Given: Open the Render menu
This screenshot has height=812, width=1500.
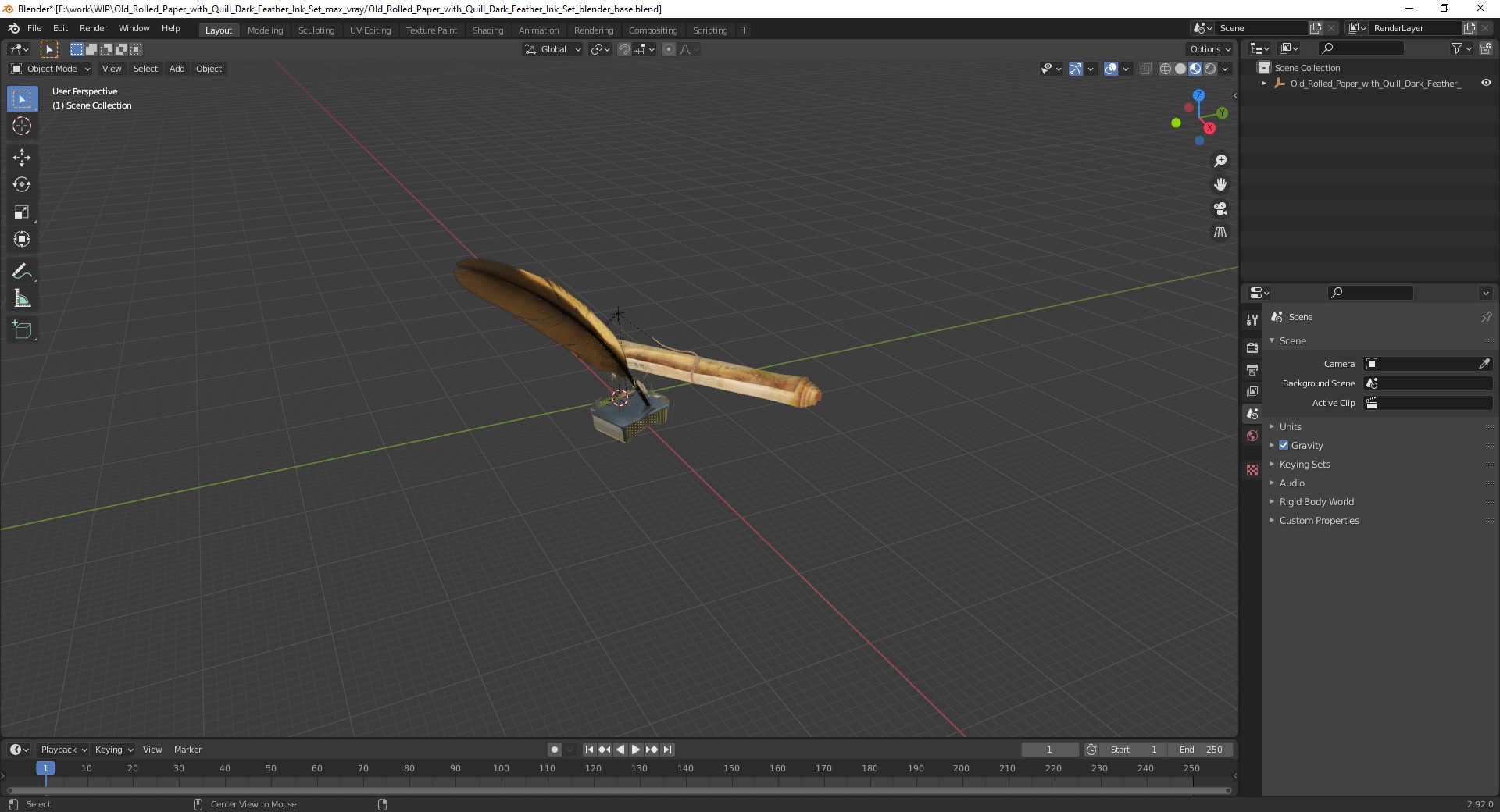Looking at the screenshot, I should pyautogui.click(x=93, y=28).
